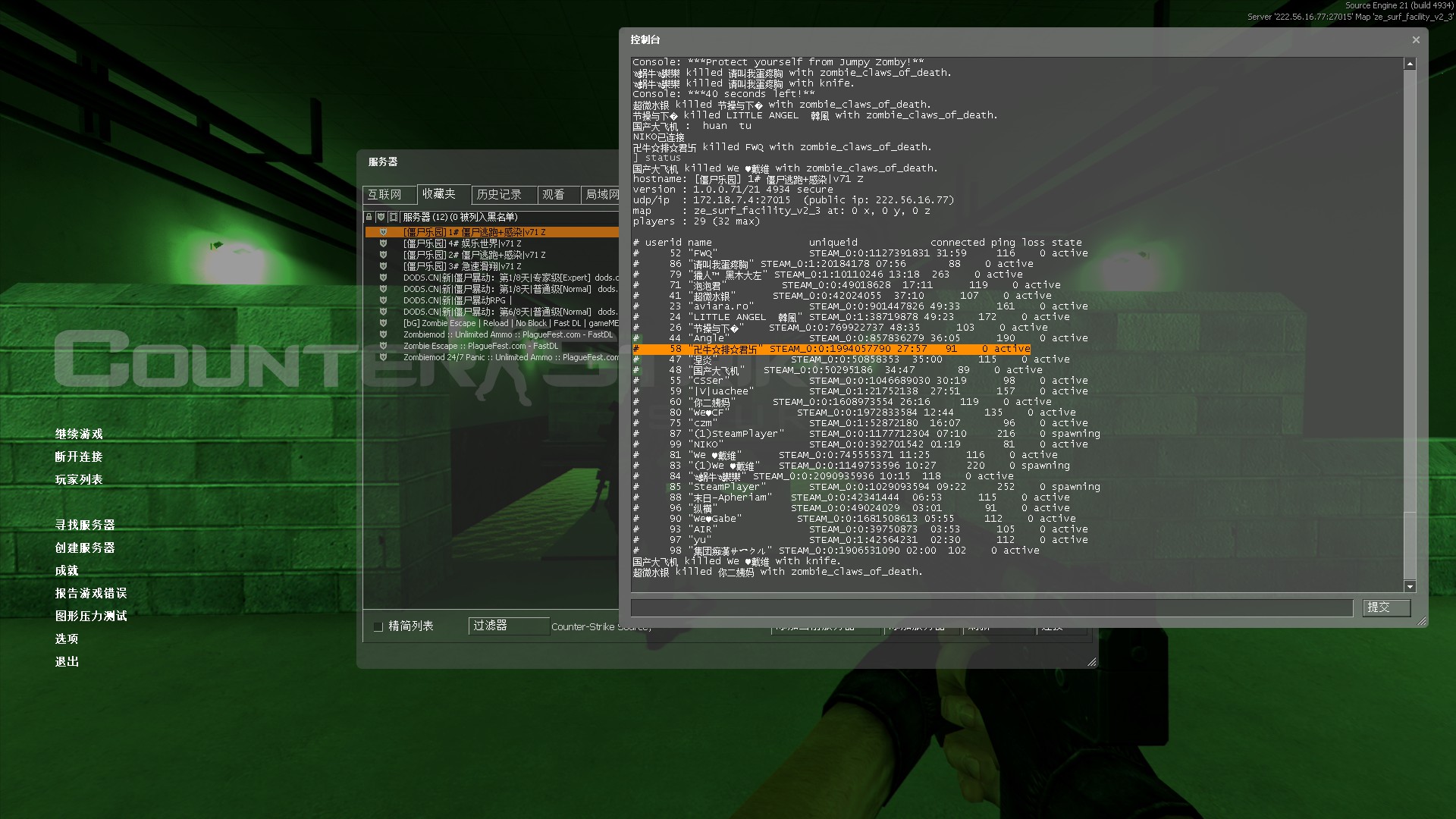The height and width of the screenshot is (819, 1456).
Task: Select server [僵尸乐园] 4# 娱乐世界 row
Action: (x=491, y=243)
